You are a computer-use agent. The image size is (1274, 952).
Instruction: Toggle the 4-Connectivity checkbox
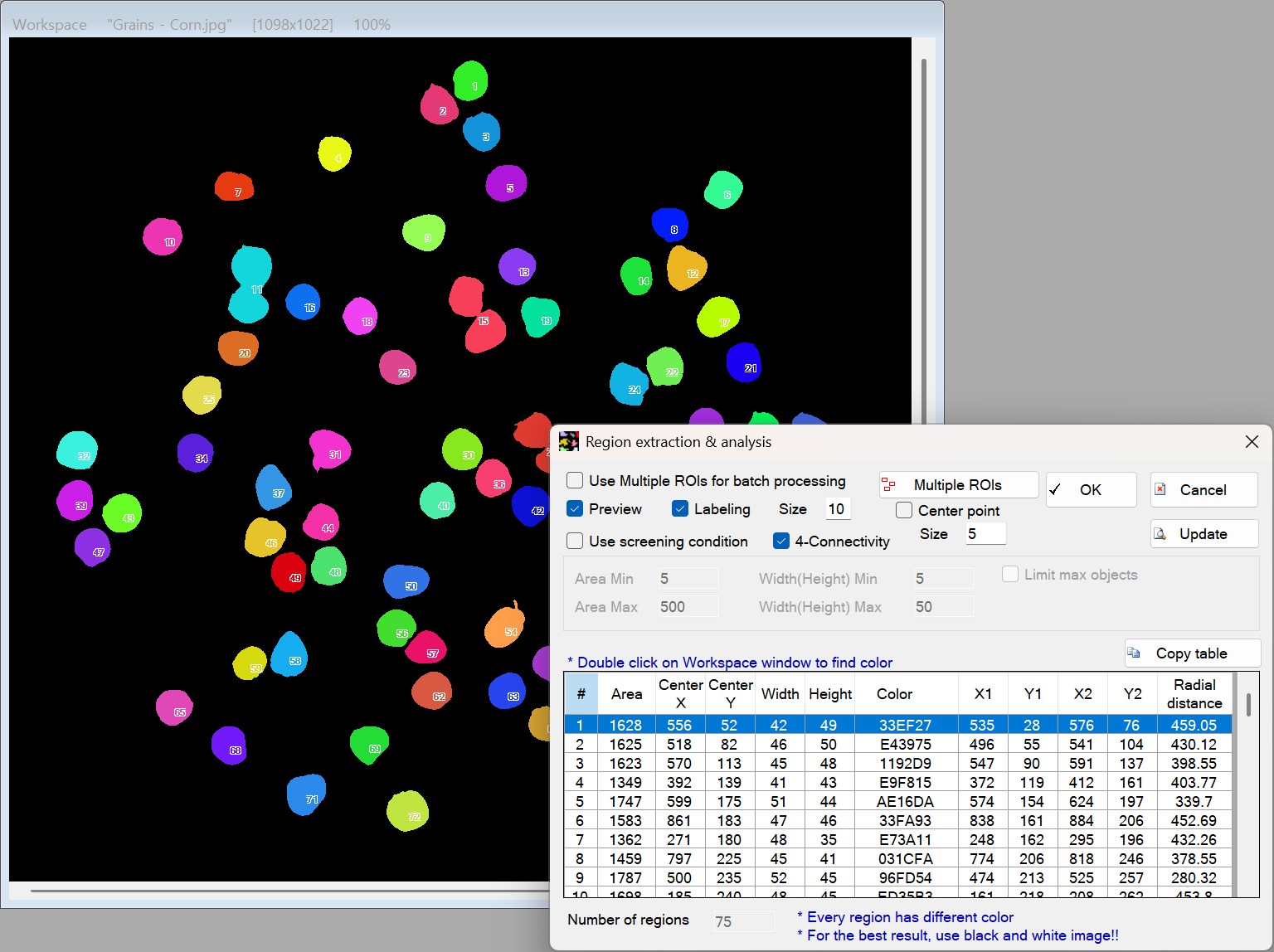[x=781, y=542]
